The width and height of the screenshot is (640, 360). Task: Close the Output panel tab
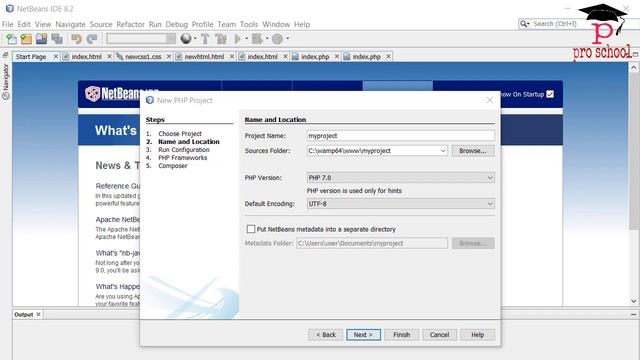click(38, 314)
